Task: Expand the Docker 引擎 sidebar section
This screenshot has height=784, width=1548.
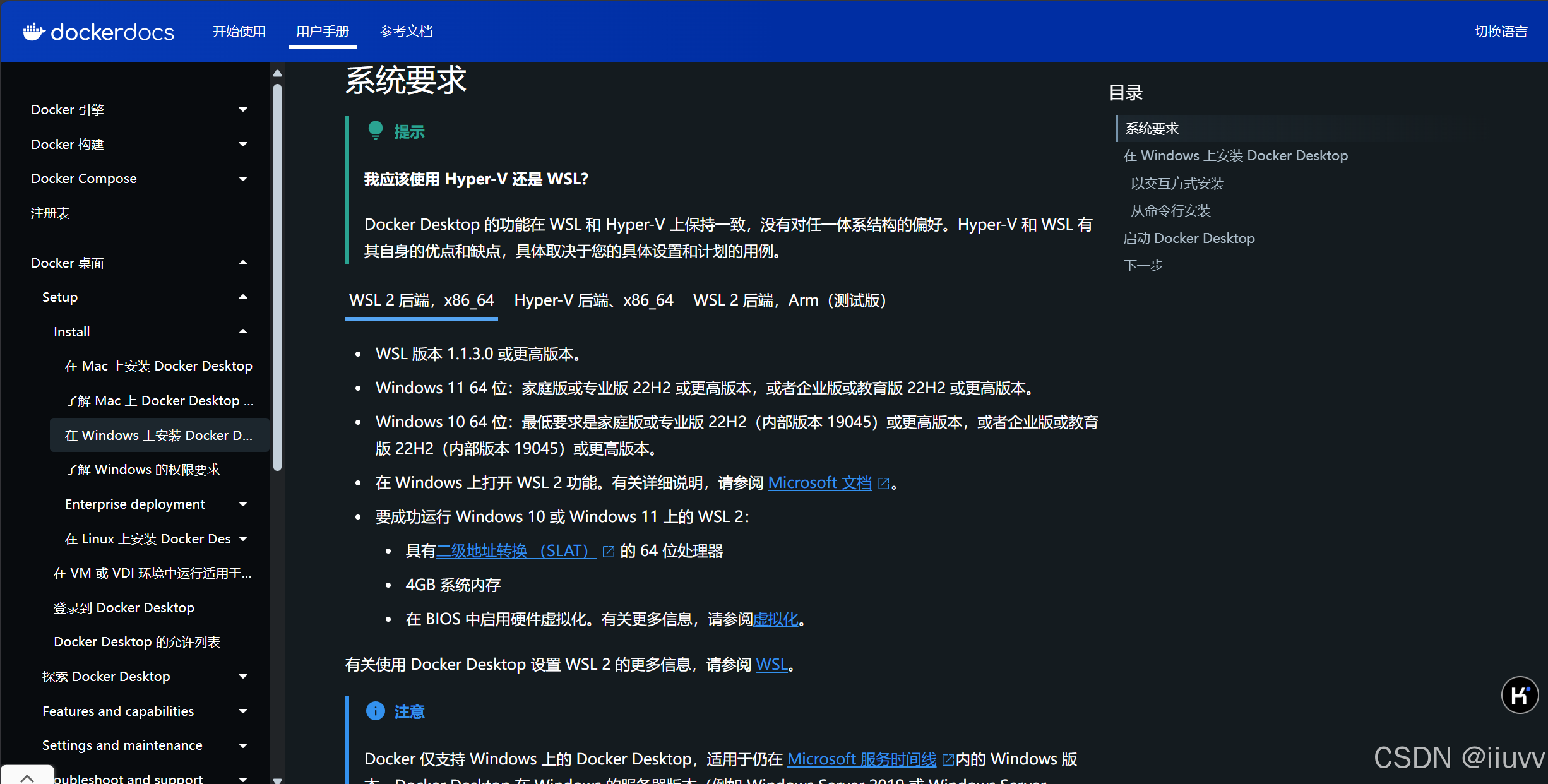Action: pos(243,110)
